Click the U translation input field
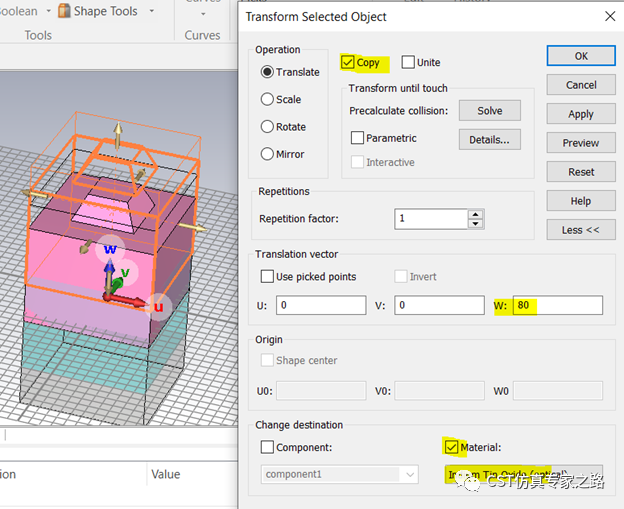Viewport: 624px width, 509px height. tap(321, 305)
